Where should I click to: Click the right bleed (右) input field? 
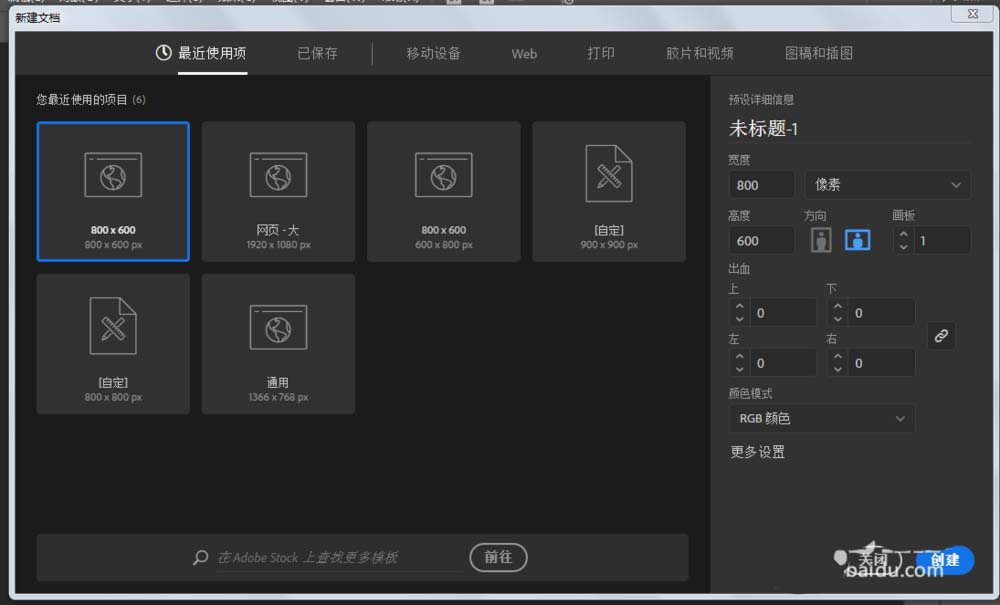pos(881,363)
